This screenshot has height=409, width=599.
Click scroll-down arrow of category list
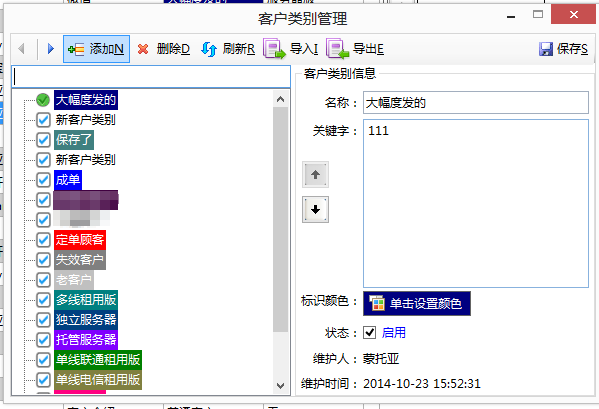click(280, 385)
